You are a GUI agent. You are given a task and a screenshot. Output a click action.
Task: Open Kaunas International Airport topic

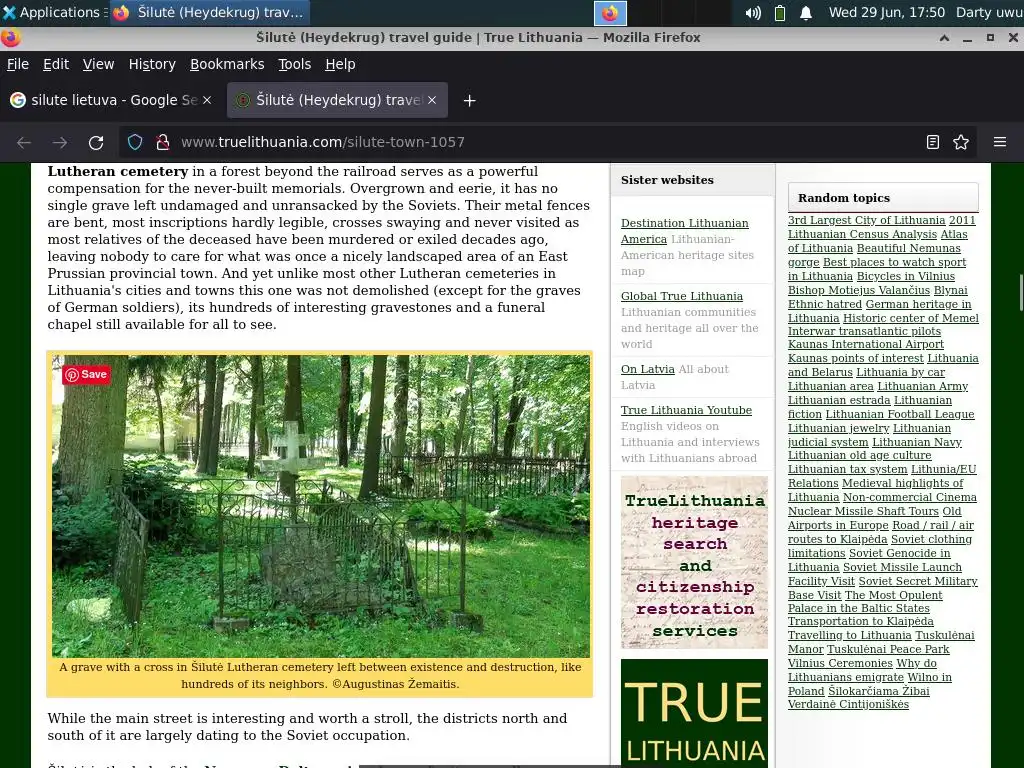(865, 344)
